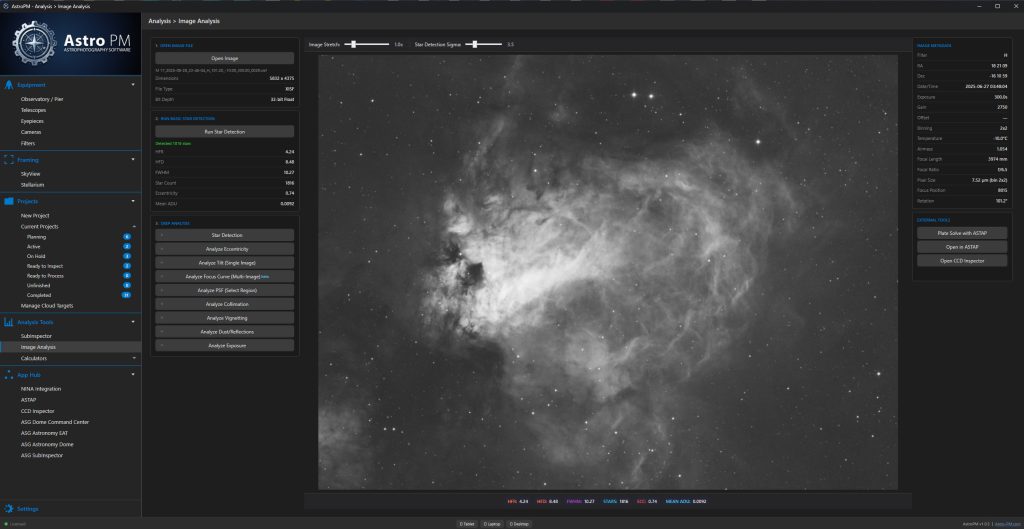Click the Unfinished count badge
Image resolution: width=1024 pixels, height=529 pixels.
tap(127, 285)
